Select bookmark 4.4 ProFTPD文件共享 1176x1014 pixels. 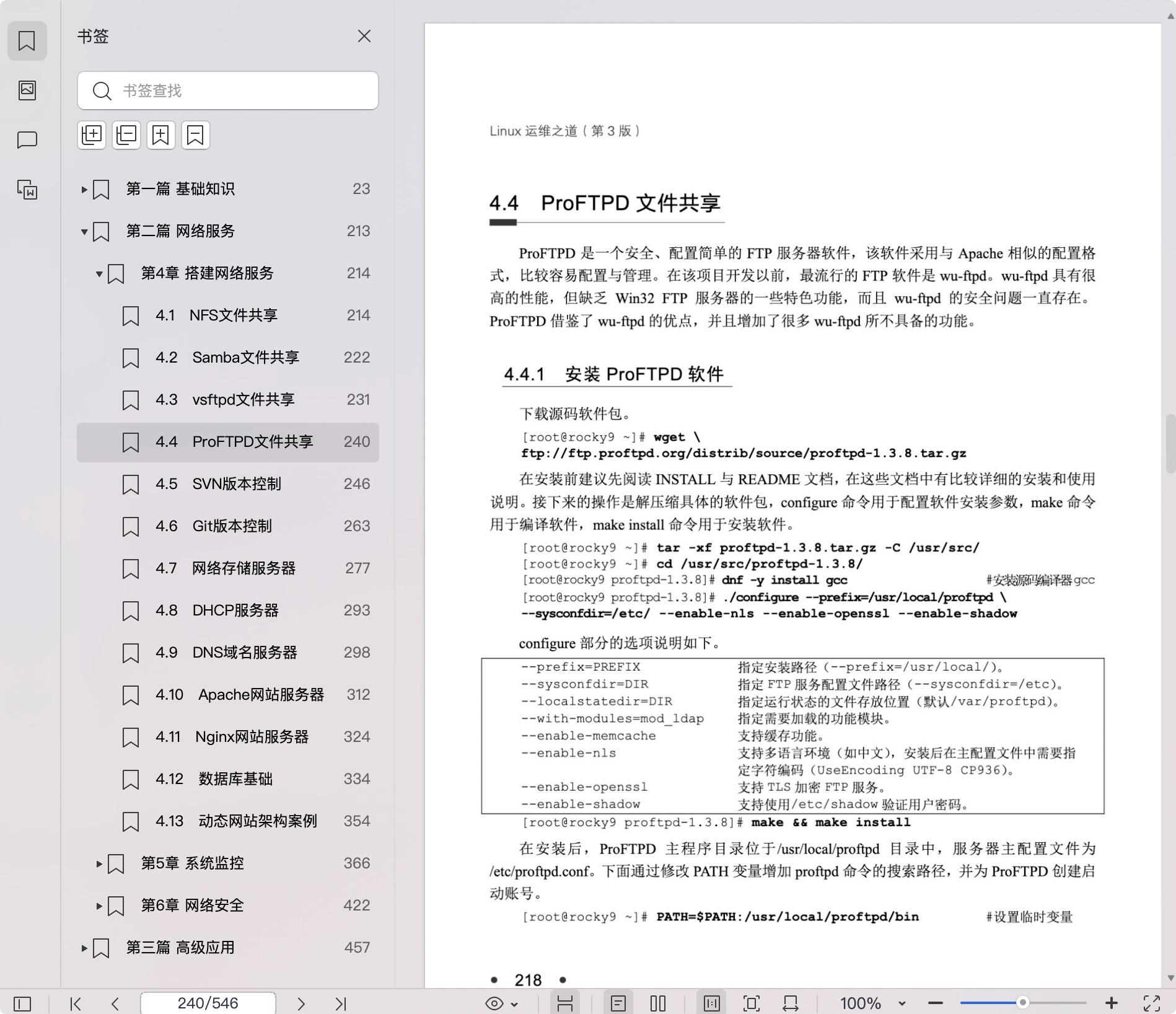(x=228, y=442)
